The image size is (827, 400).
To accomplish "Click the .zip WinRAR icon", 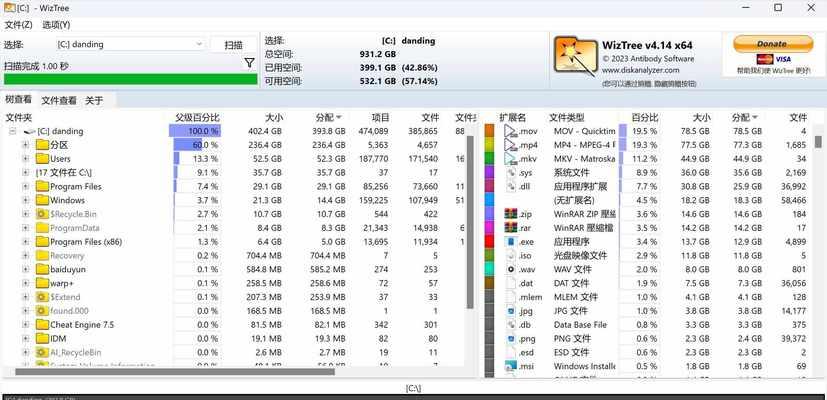I will click(511, 214).
